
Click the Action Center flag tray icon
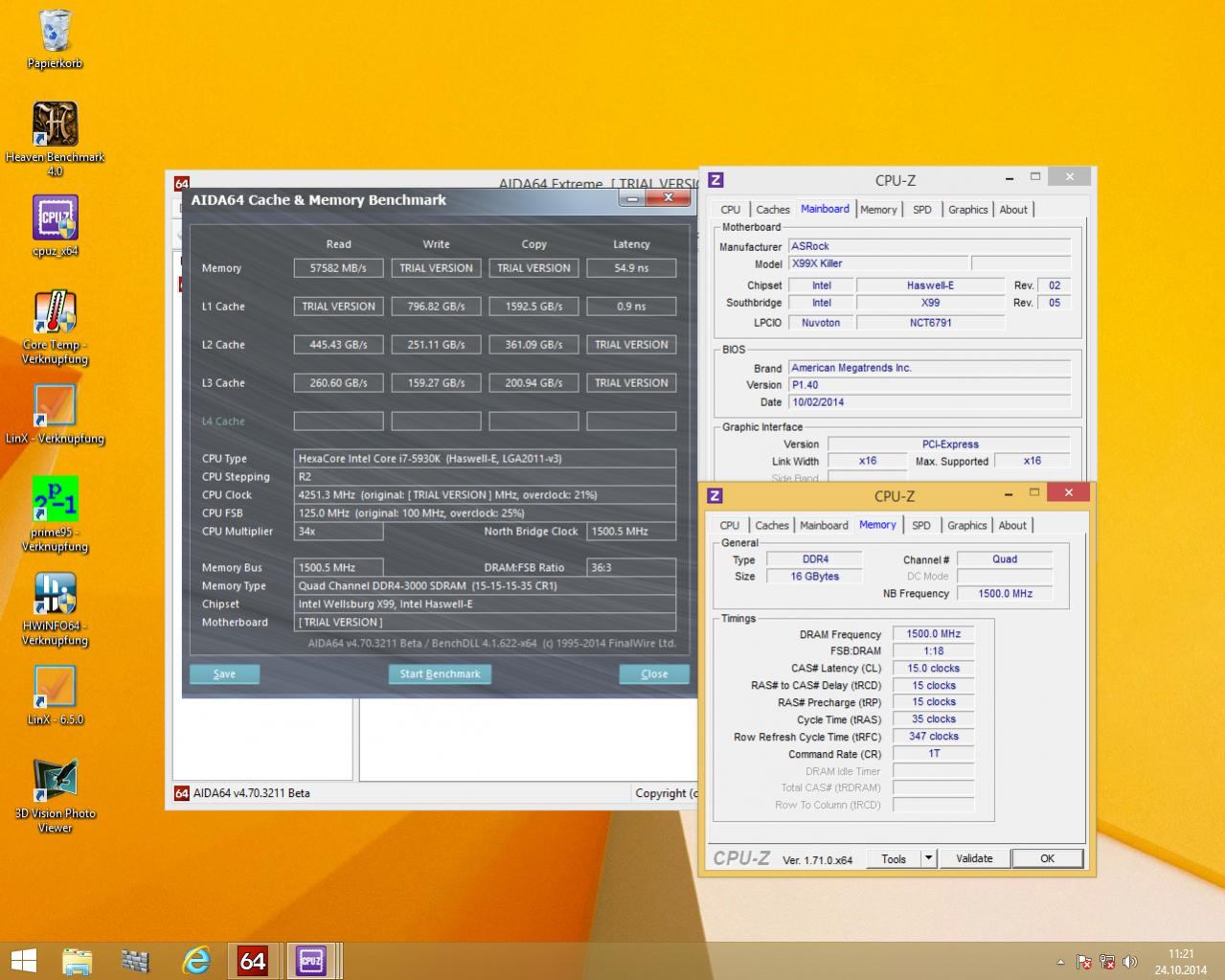(x=1084, y=962)
